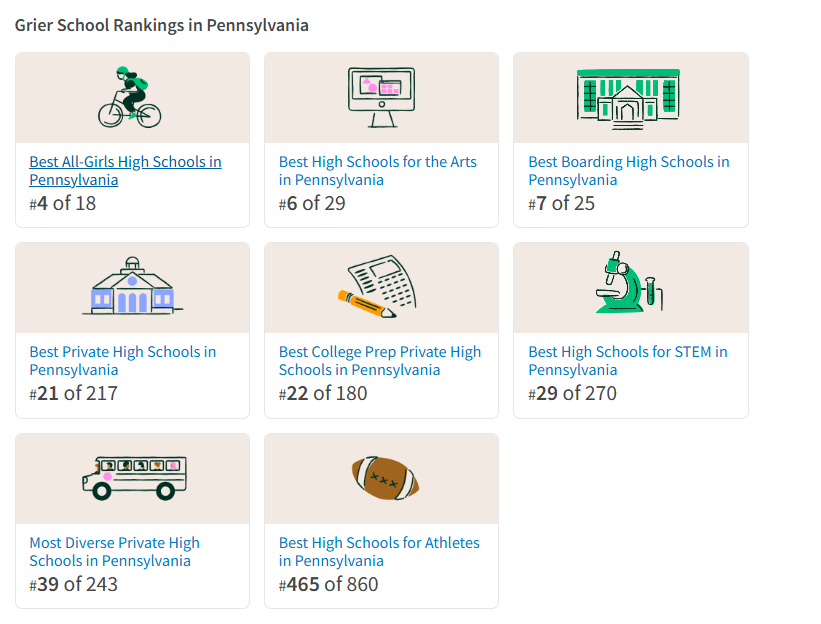Click the green boarding school building icon

pos(628,97)
